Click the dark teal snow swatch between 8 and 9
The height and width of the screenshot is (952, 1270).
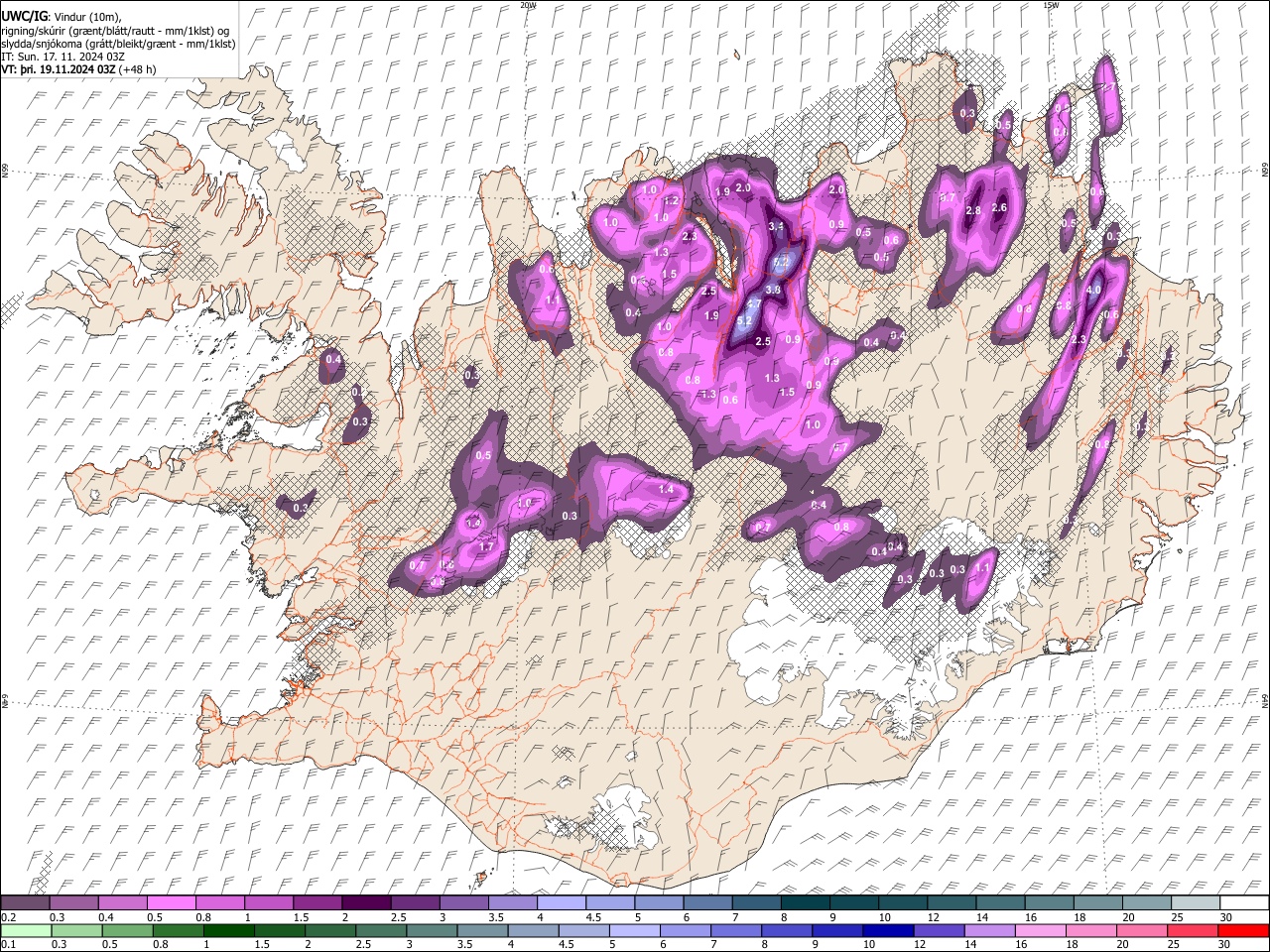(806, 902)
